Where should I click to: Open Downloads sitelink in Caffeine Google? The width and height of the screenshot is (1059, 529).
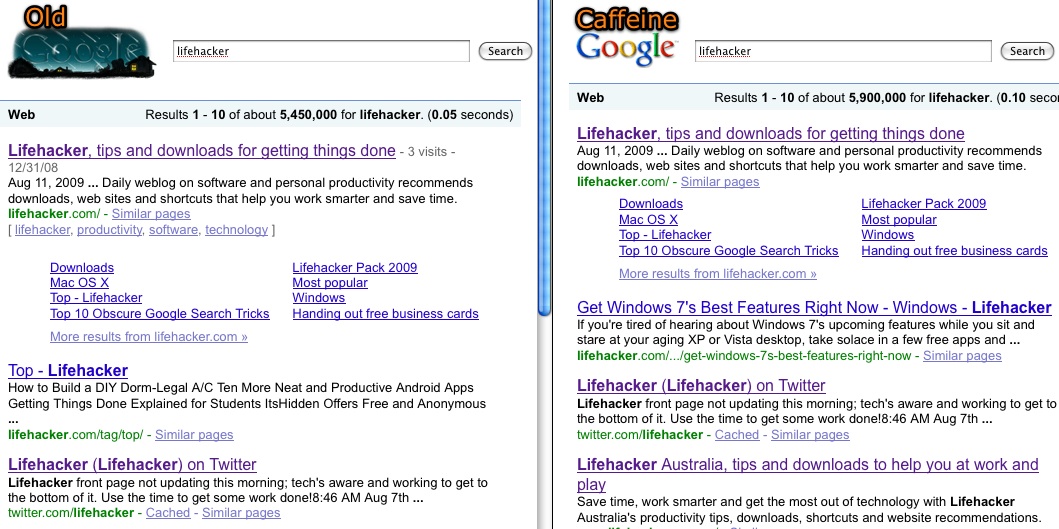coord(651,204)
